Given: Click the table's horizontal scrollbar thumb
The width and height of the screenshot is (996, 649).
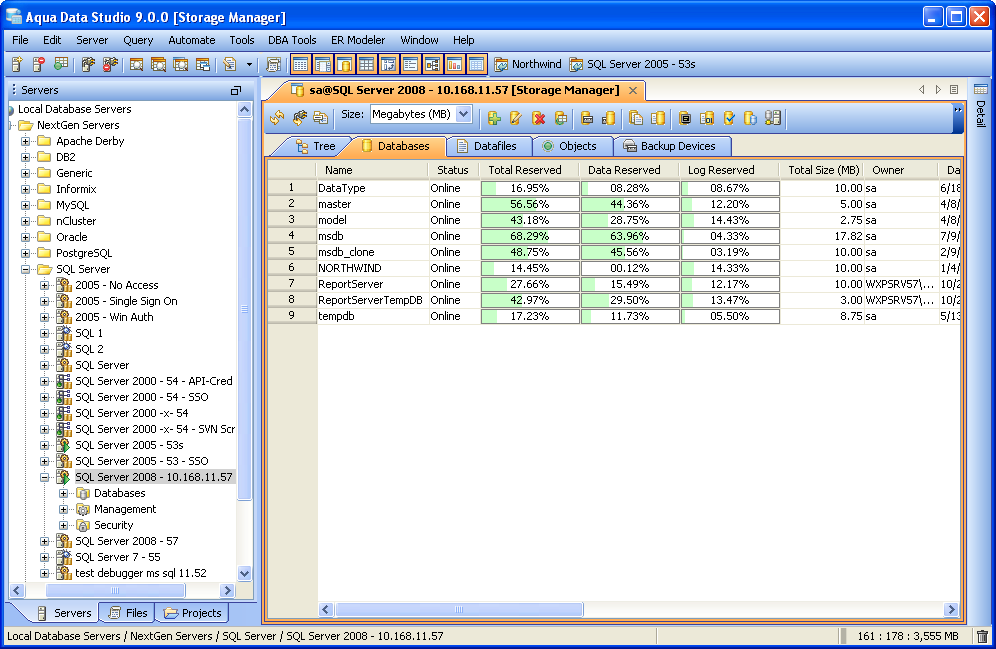Looking at the screenshot, I should tap(460, 609).
